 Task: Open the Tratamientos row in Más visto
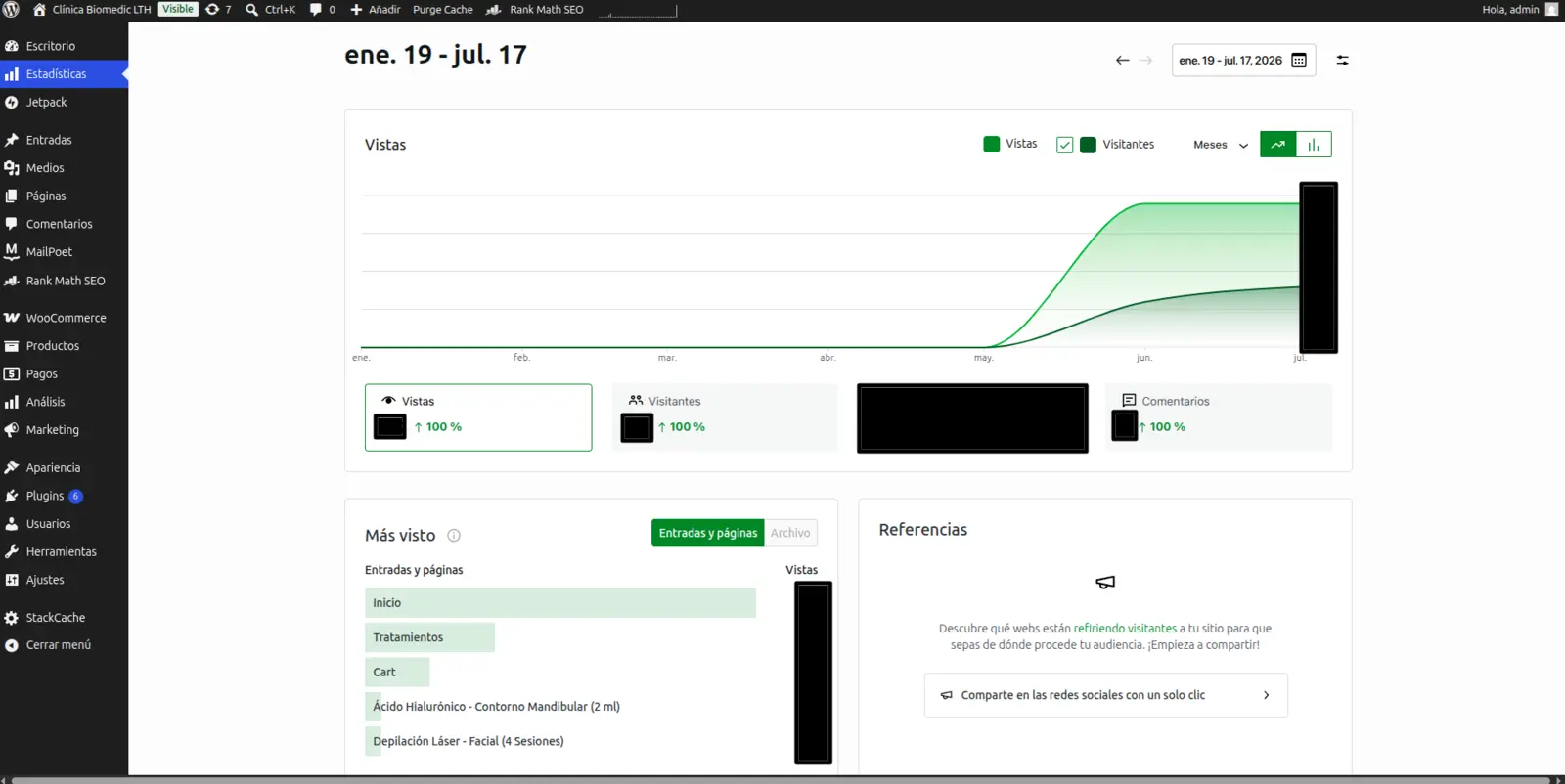[x=429, y=637]
